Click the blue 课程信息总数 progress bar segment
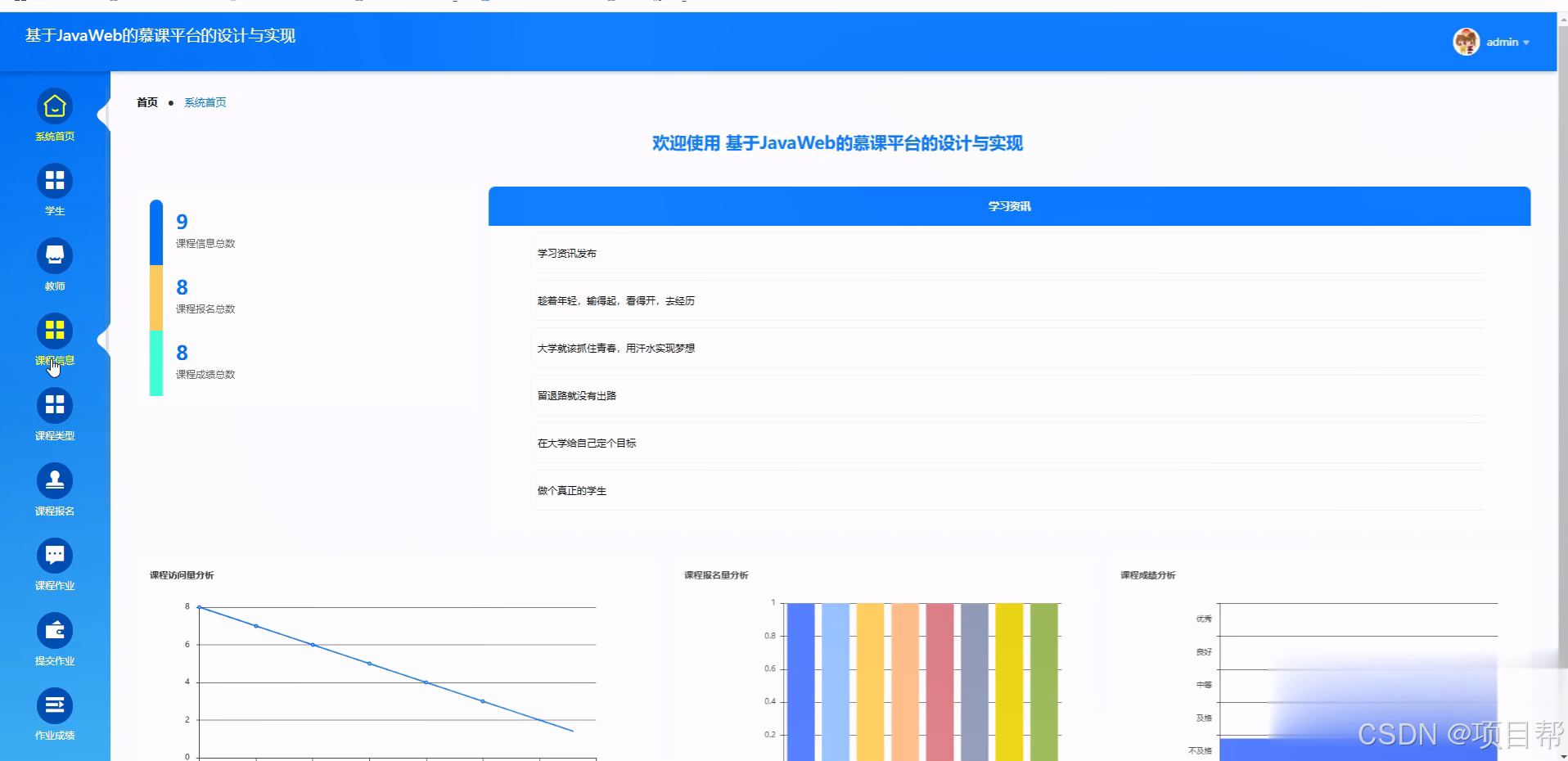The height and width of the screenshot is (761, 1568). pos(155,229)
